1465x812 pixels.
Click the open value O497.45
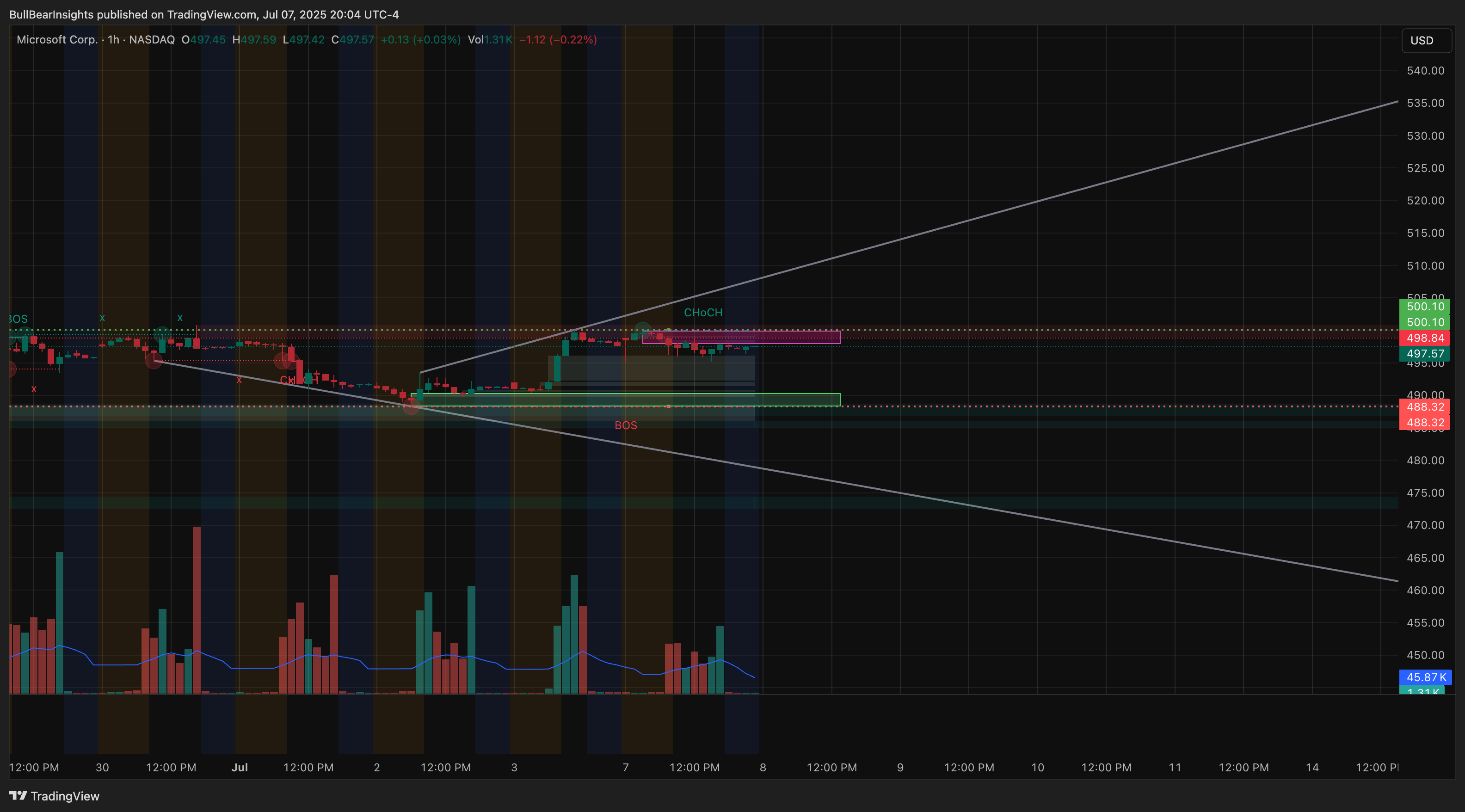(x=203, y=40)
